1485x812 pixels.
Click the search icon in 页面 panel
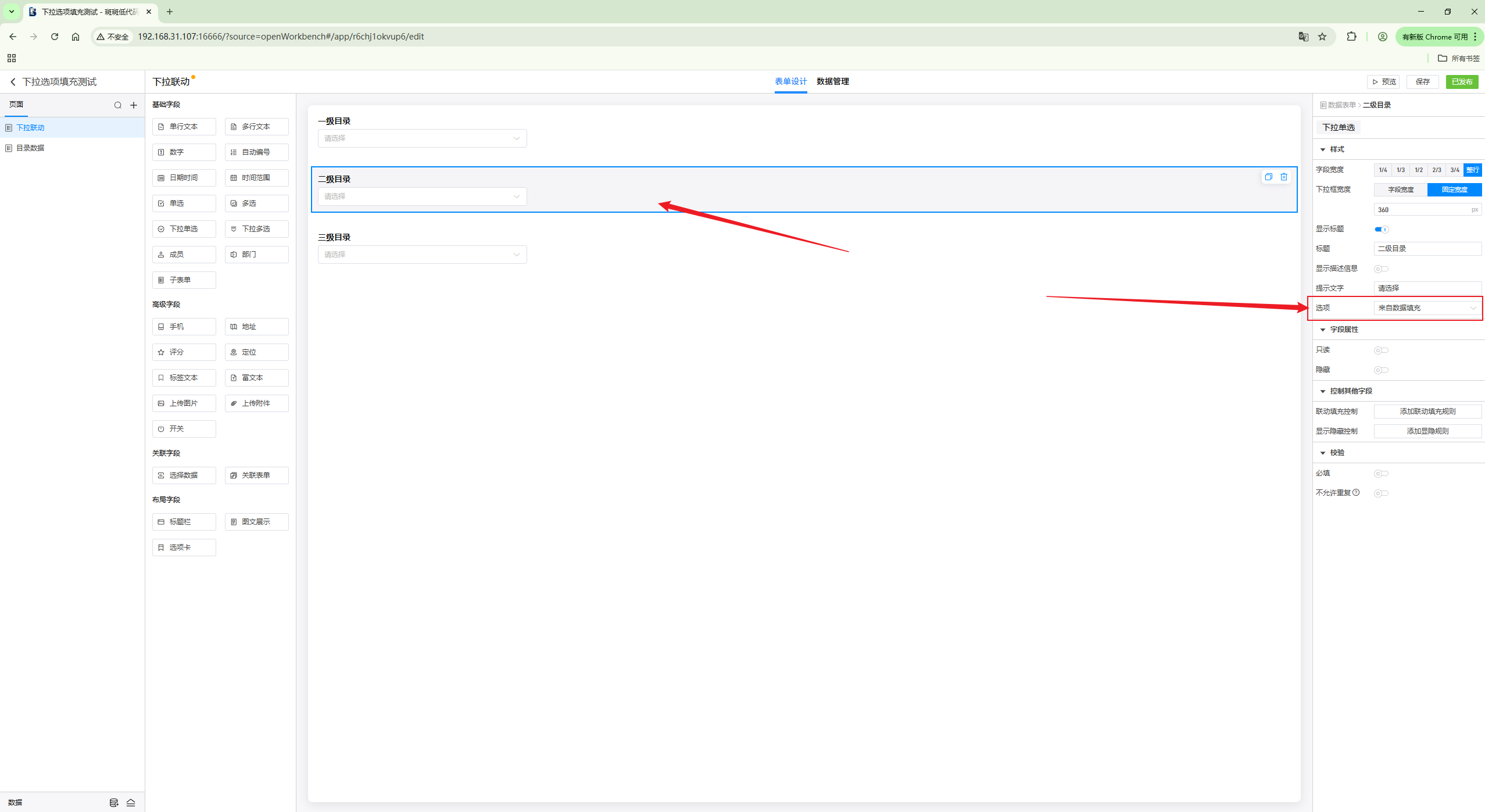118,105
